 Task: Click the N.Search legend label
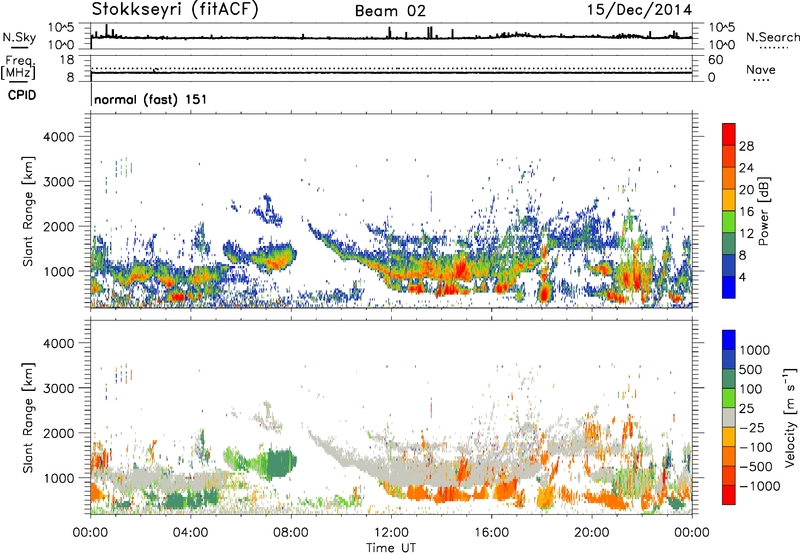point(773,37)
